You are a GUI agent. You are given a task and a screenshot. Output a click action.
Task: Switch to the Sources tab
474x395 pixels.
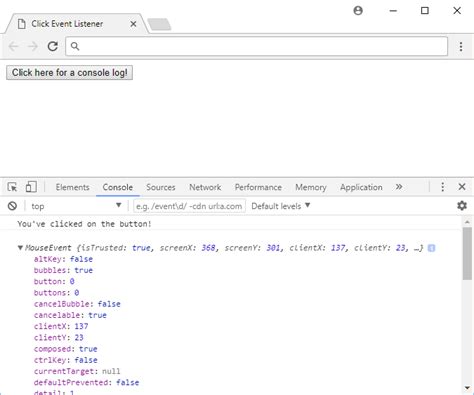click(x=161, y=187)
